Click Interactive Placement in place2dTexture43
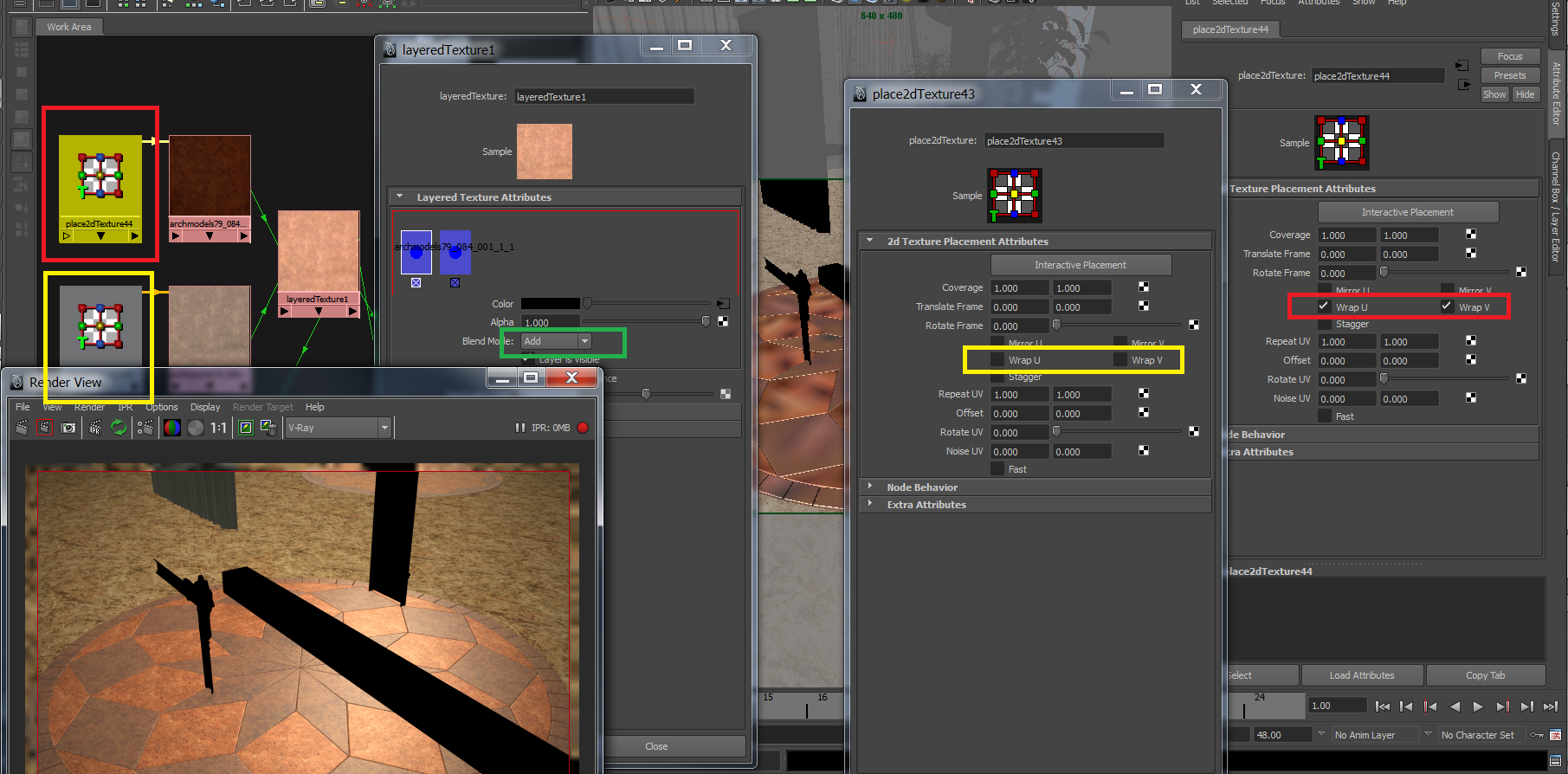 coord(1081,265)
